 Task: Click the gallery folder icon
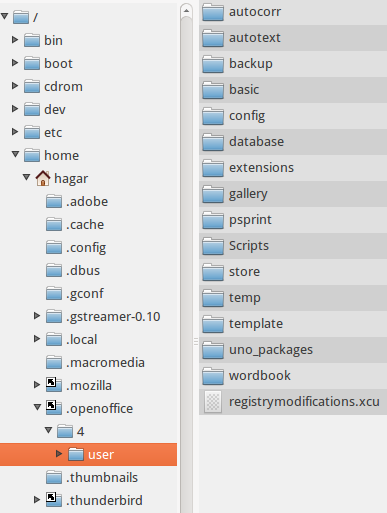tap(213, 194)
